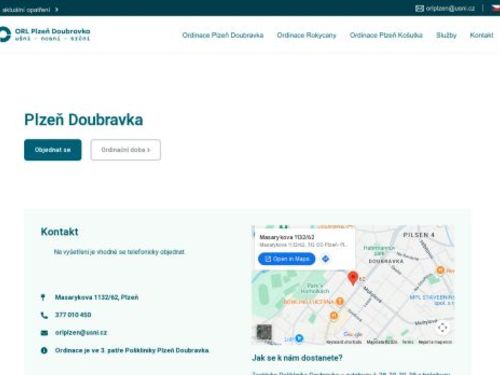Click the red location marker on the map
This screenshot has width=500, height=375.
353,278
